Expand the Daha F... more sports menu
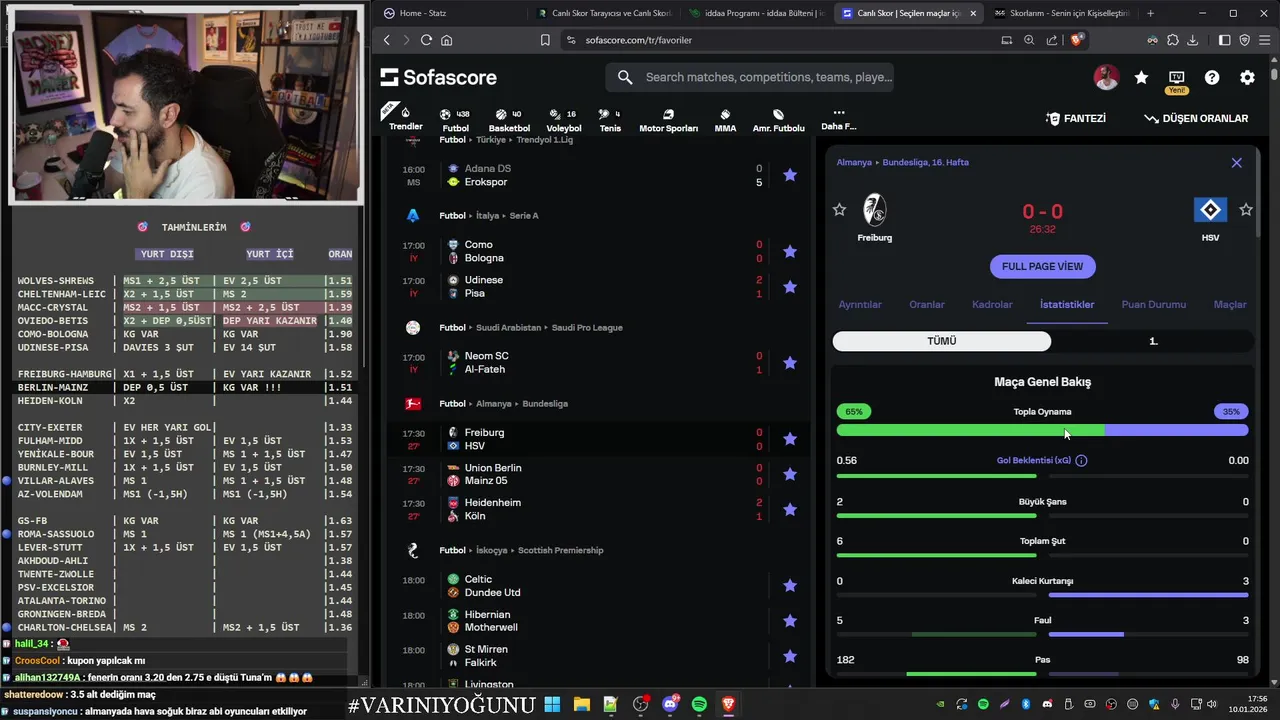The height and width of the screenshot is (720, 1280). pyautogui.click(x=838, y=119)
